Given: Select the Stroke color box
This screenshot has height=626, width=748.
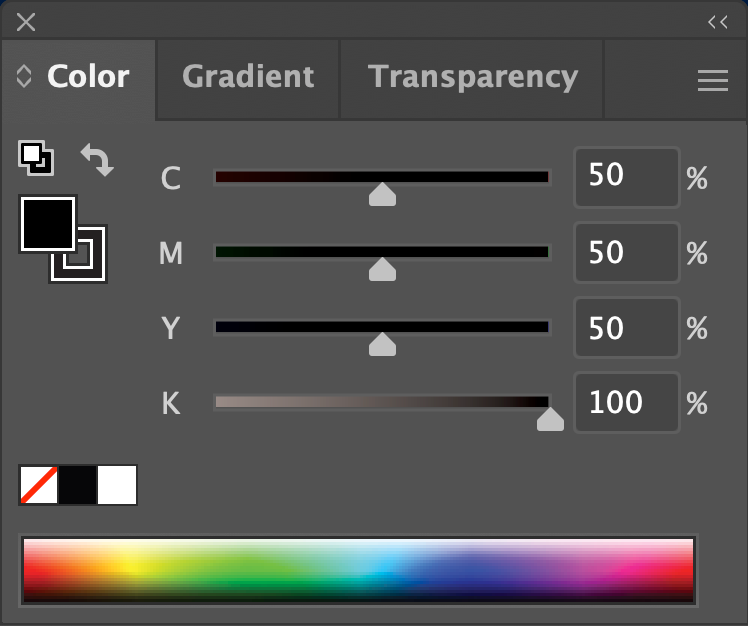Looking at the screenshot, I should (x=90, y=264).
